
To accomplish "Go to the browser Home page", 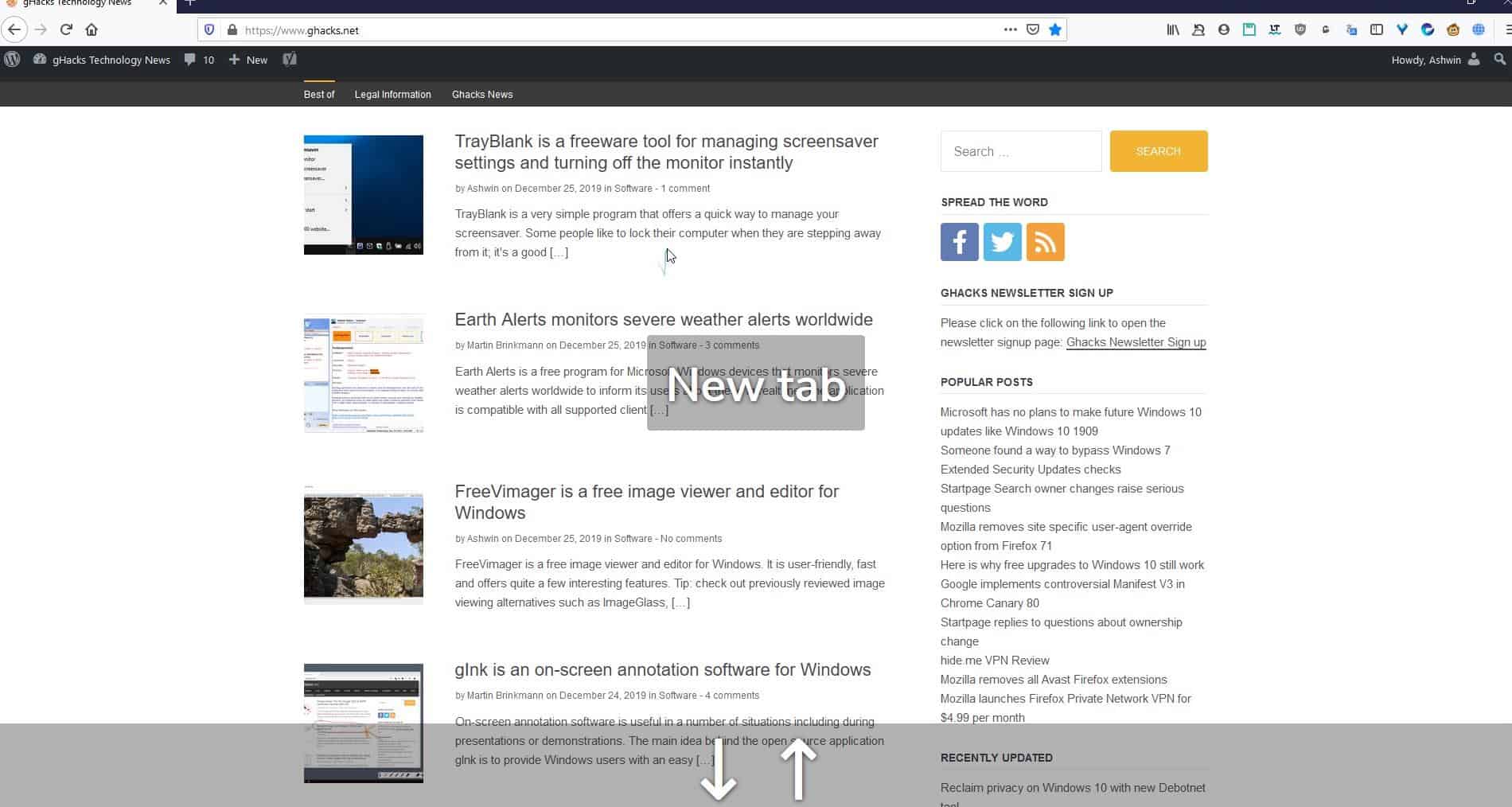I will (92, 29).
